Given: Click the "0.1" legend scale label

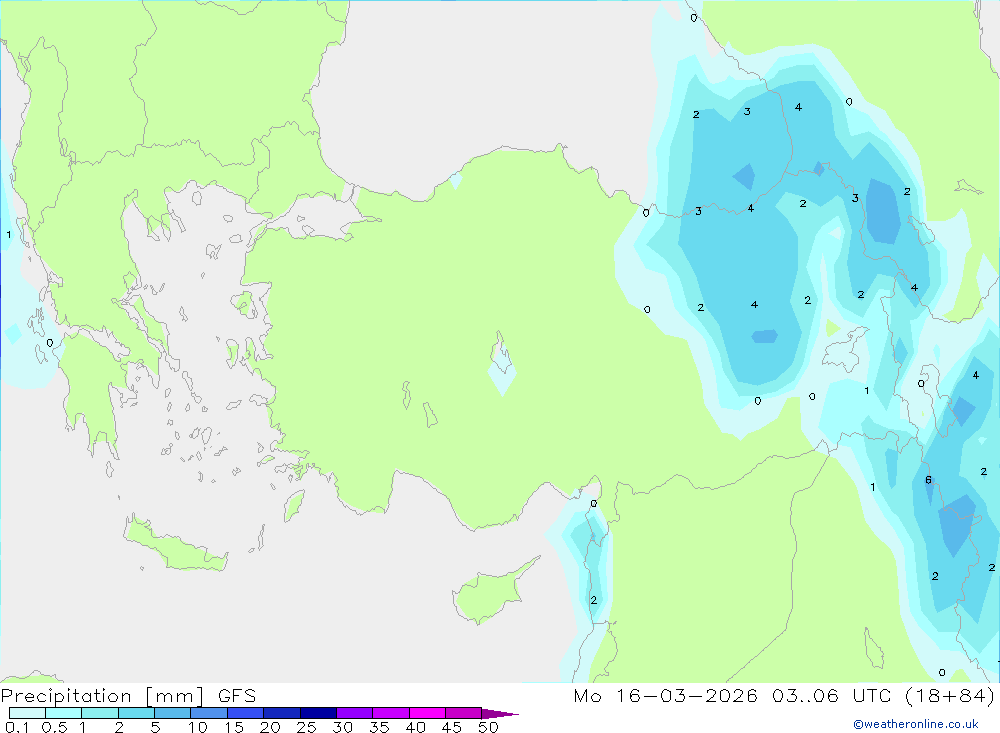Looking at the screenshot, I should tap(17, 727).
